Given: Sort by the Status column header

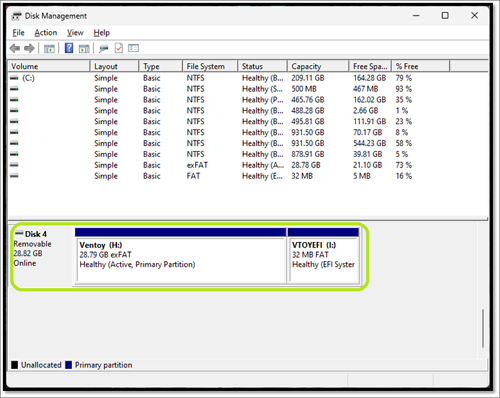Looking at the screenshot, I should coord(263,66).
